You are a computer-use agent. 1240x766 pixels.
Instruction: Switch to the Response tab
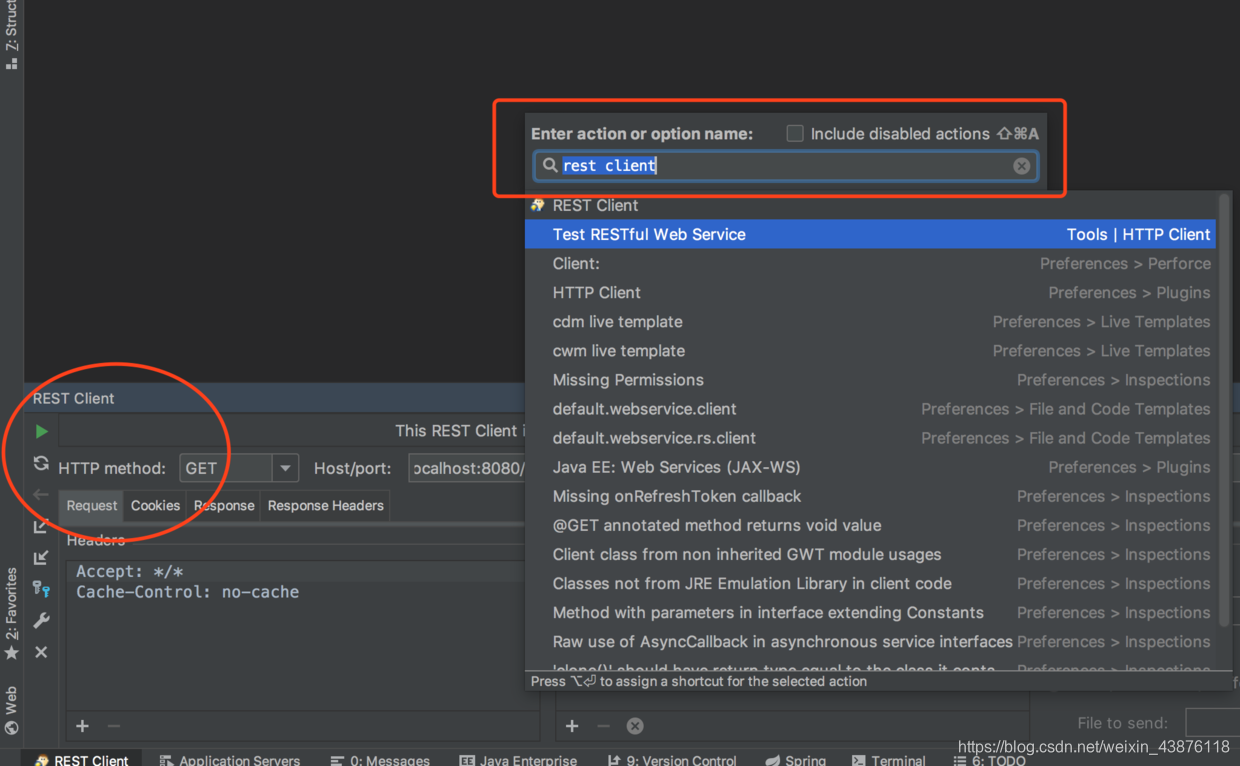[x=224, y=505]
